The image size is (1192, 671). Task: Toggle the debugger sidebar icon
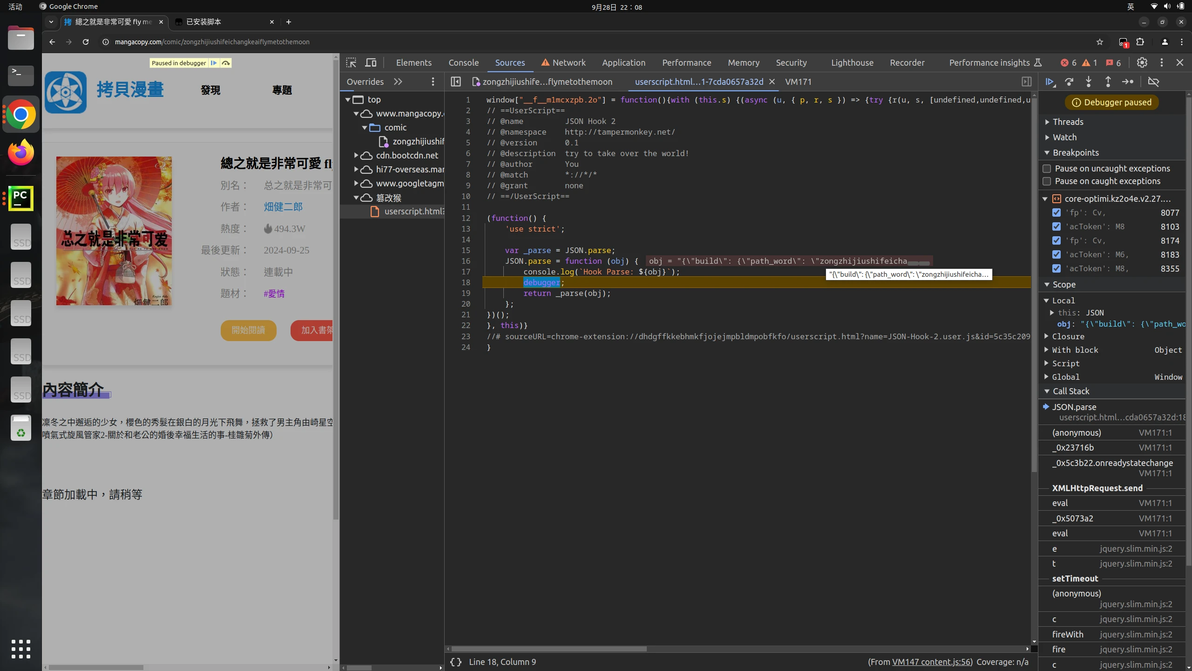[x=1026, y=81]
